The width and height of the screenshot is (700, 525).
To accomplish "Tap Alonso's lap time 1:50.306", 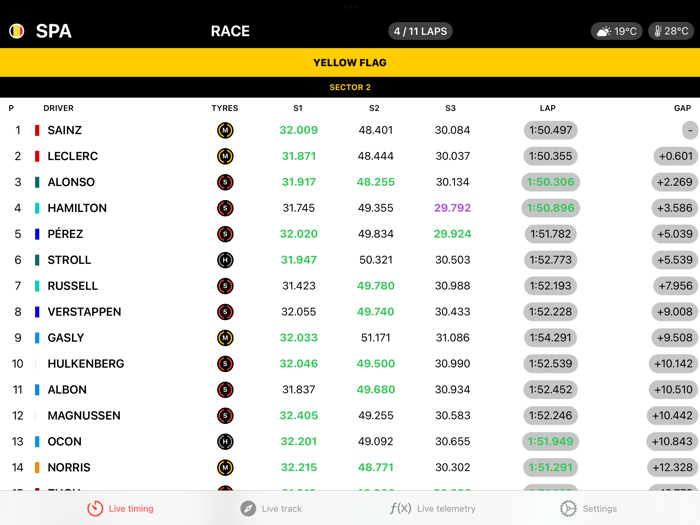I will point(550,182).
